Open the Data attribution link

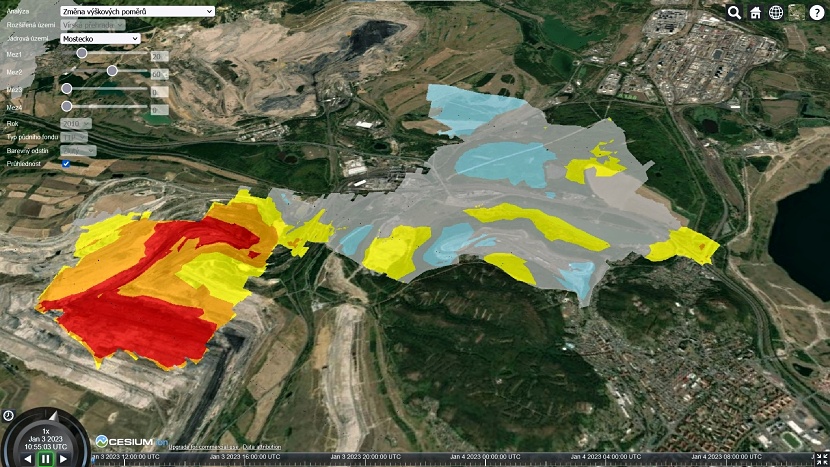(x=261, y=447)
